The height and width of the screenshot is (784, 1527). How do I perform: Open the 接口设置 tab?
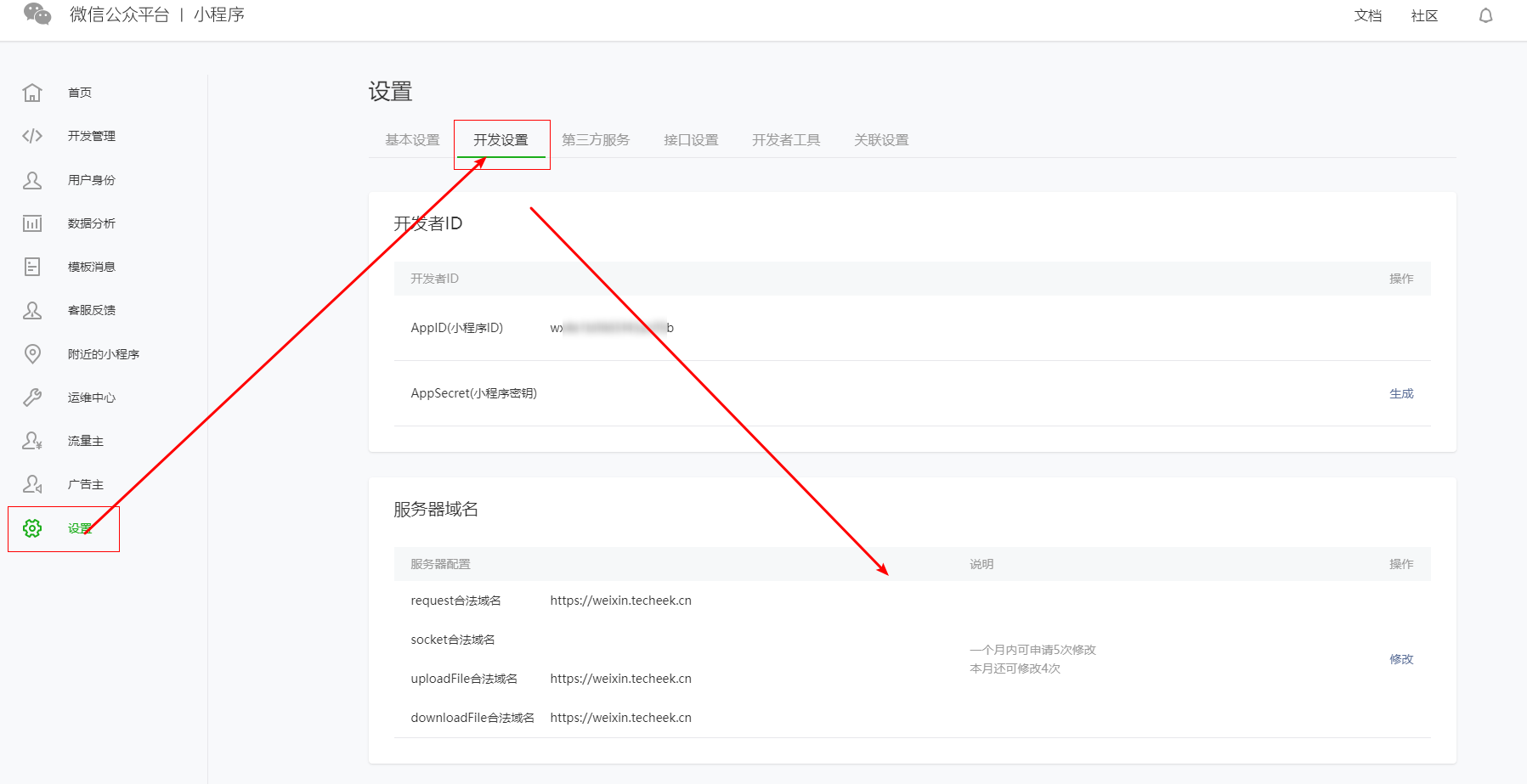691,140
